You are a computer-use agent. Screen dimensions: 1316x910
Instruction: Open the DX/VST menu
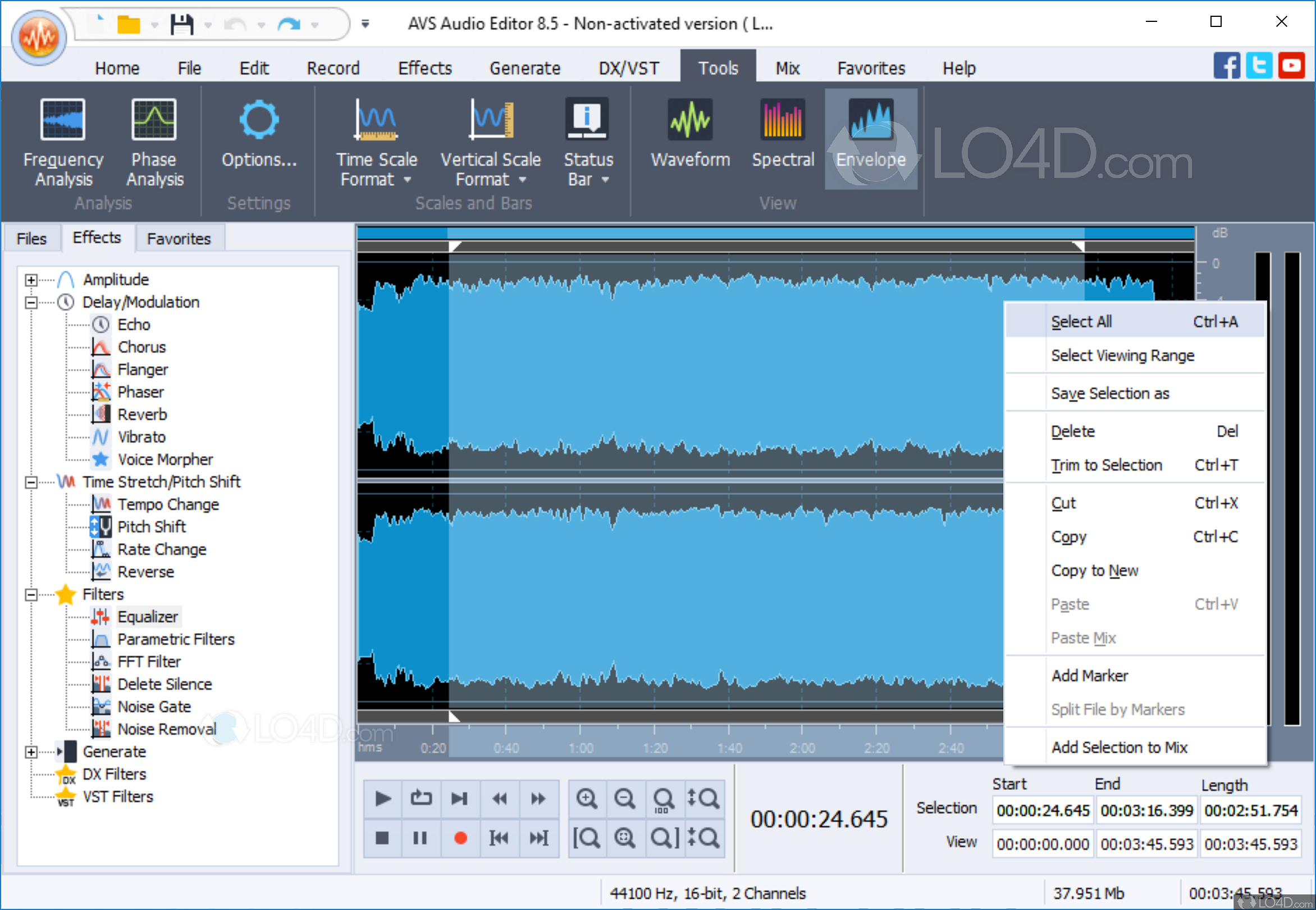point(628,67)
